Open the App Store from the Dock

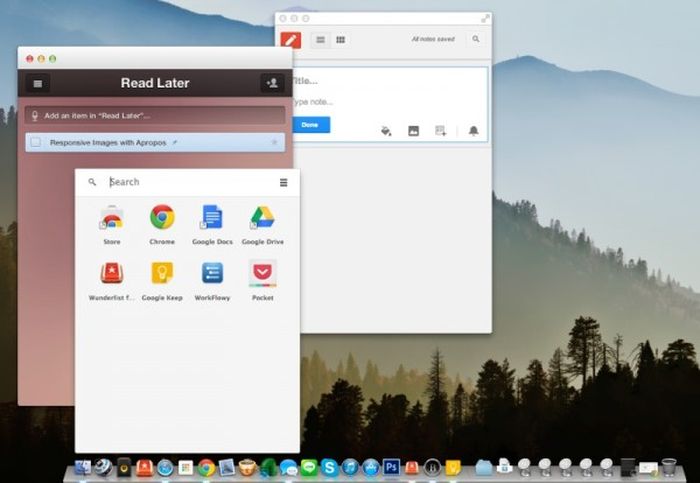click(x=371, y=468)
